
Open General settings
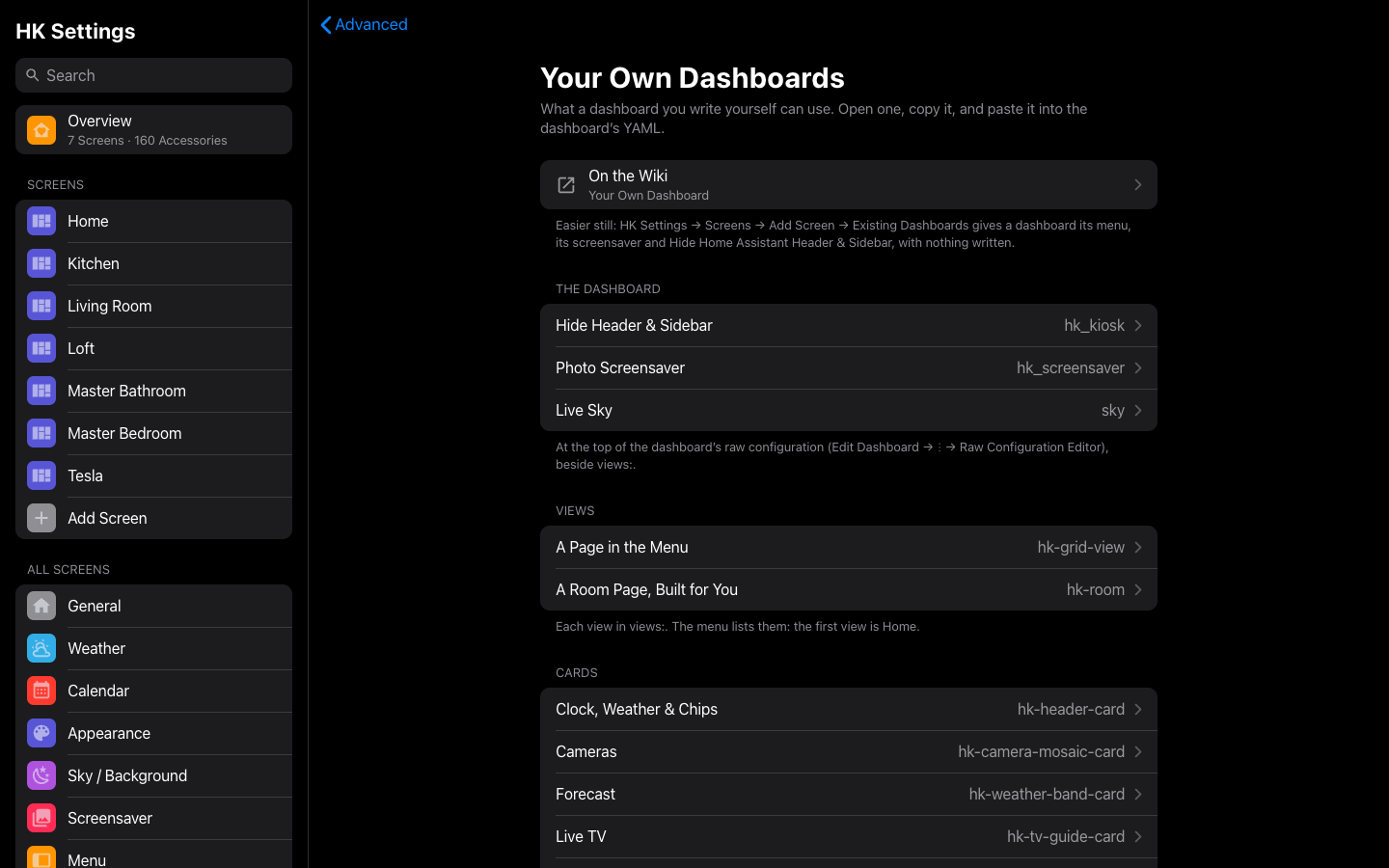[153, 606]
